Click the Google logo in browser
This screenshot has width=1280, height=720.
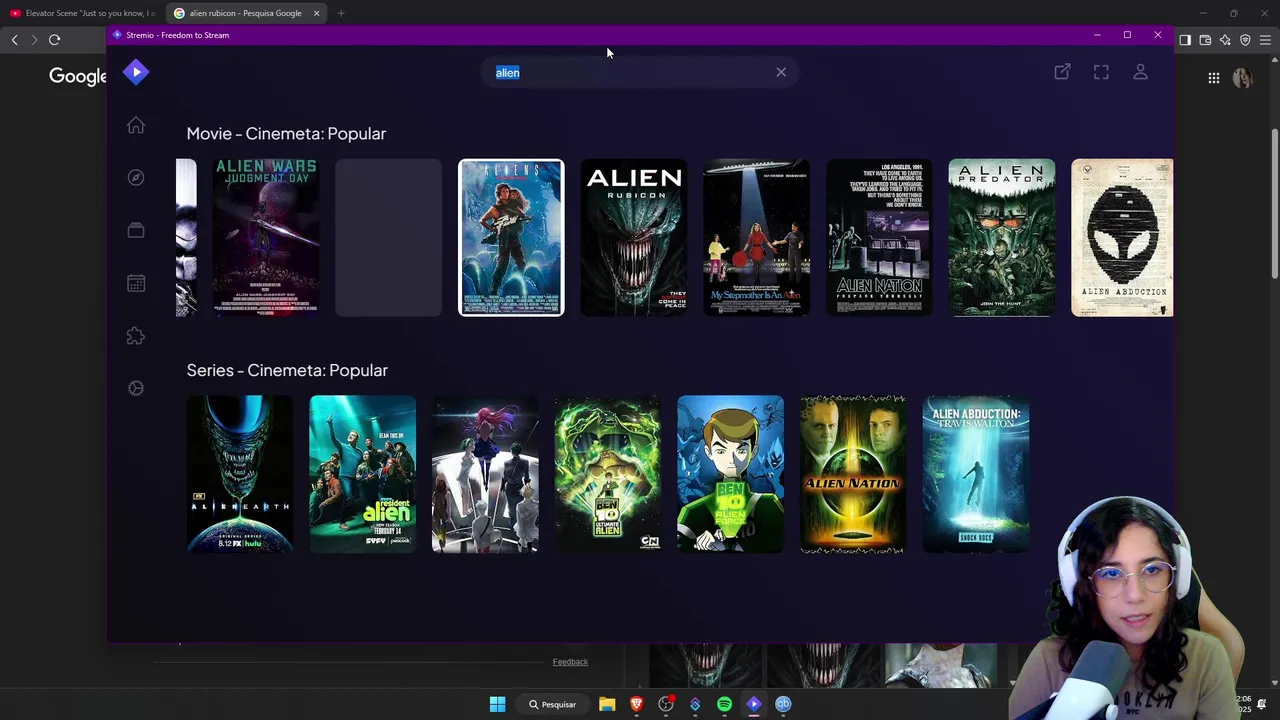coord(78,77)
